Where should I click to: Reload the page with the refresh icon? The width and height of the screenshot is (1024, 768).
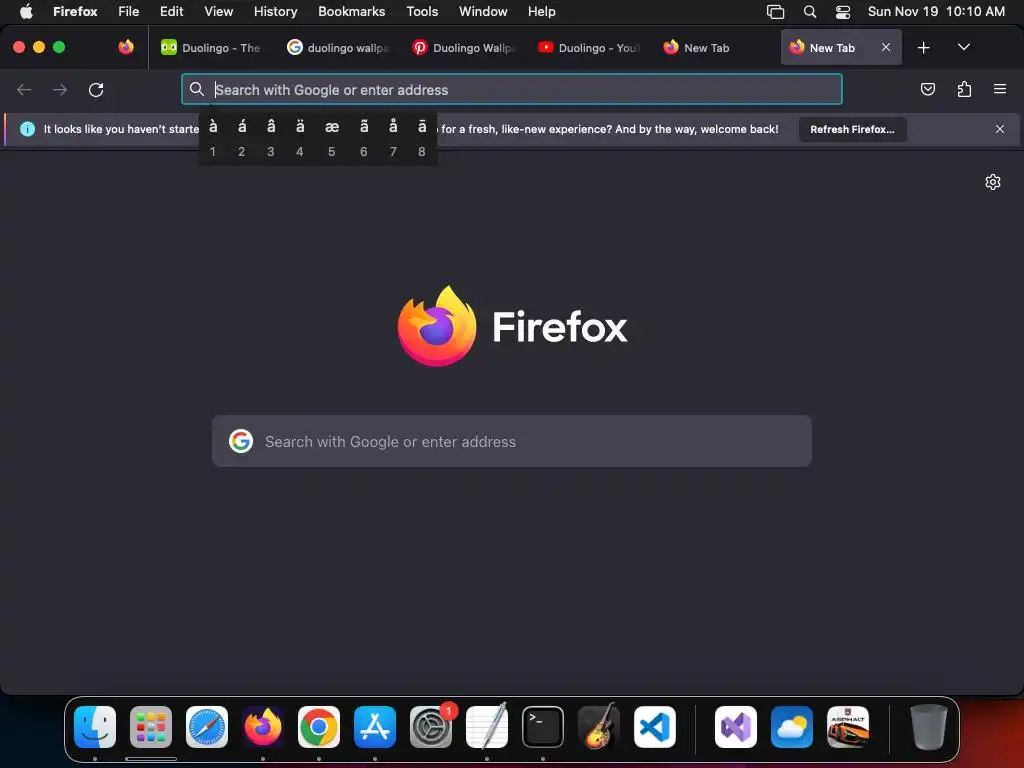pyautogui.click(x=96, y=89)
